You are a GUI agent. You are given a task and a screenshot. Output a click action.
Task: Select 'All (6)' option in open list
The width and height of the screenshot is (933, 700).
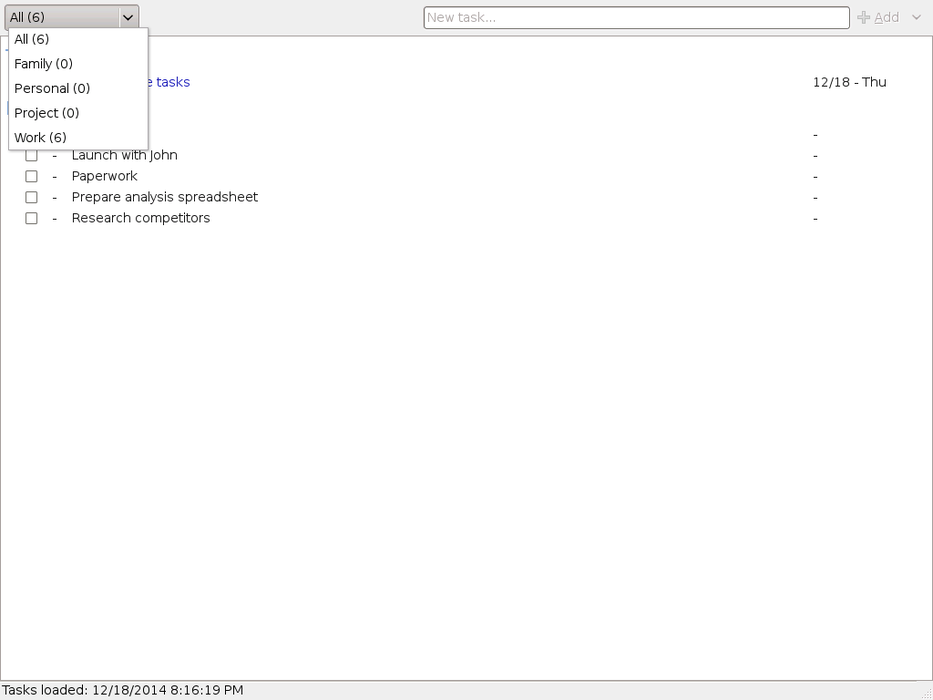coord(32,40)
